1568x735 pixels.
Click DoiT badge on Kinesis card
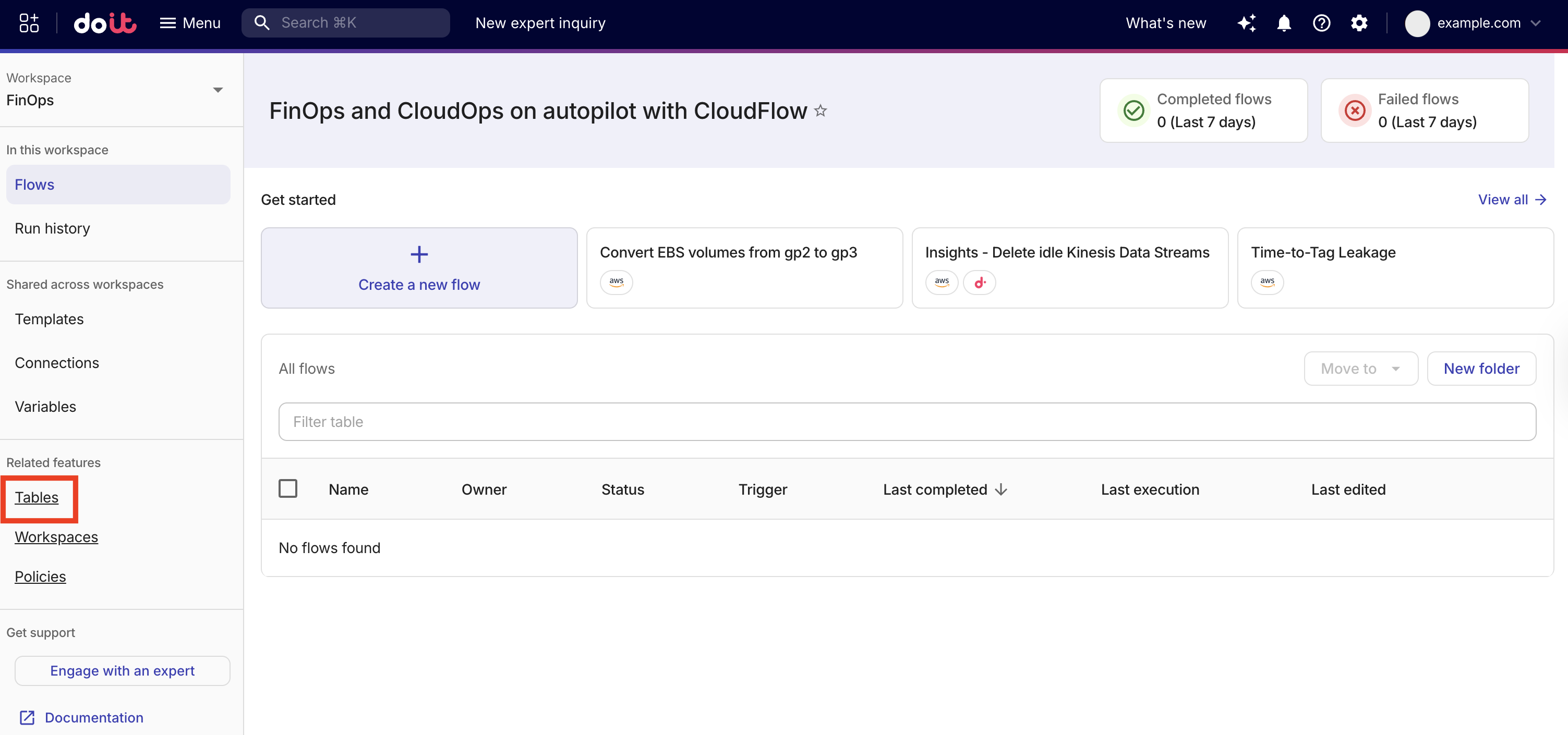coord(980,283)
